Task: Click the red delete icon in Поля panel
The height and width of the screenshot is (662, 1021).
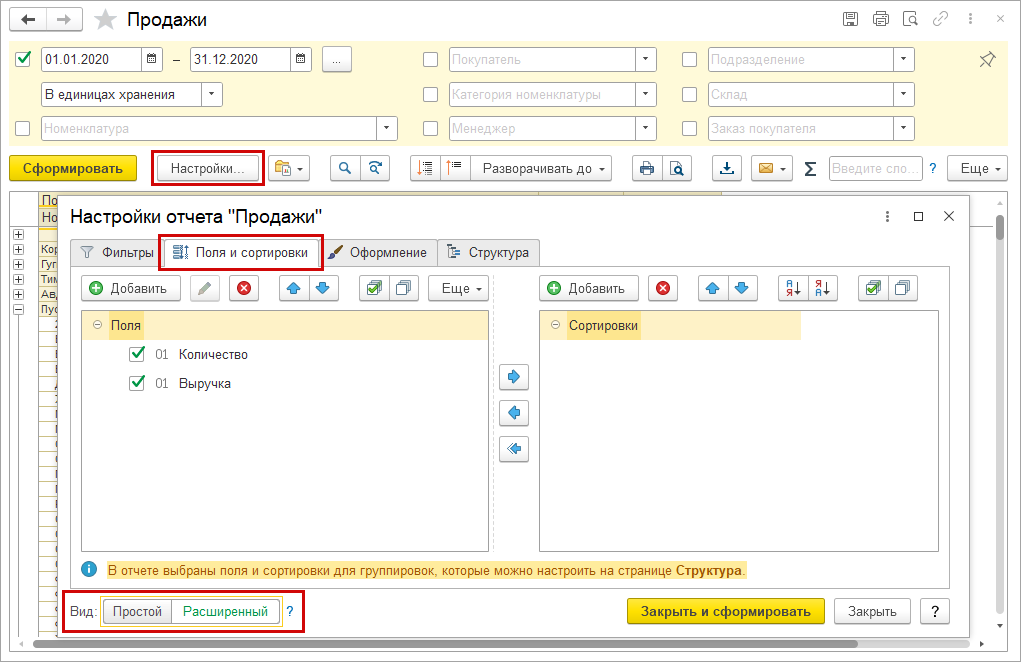Action: [x=243, y=288]
